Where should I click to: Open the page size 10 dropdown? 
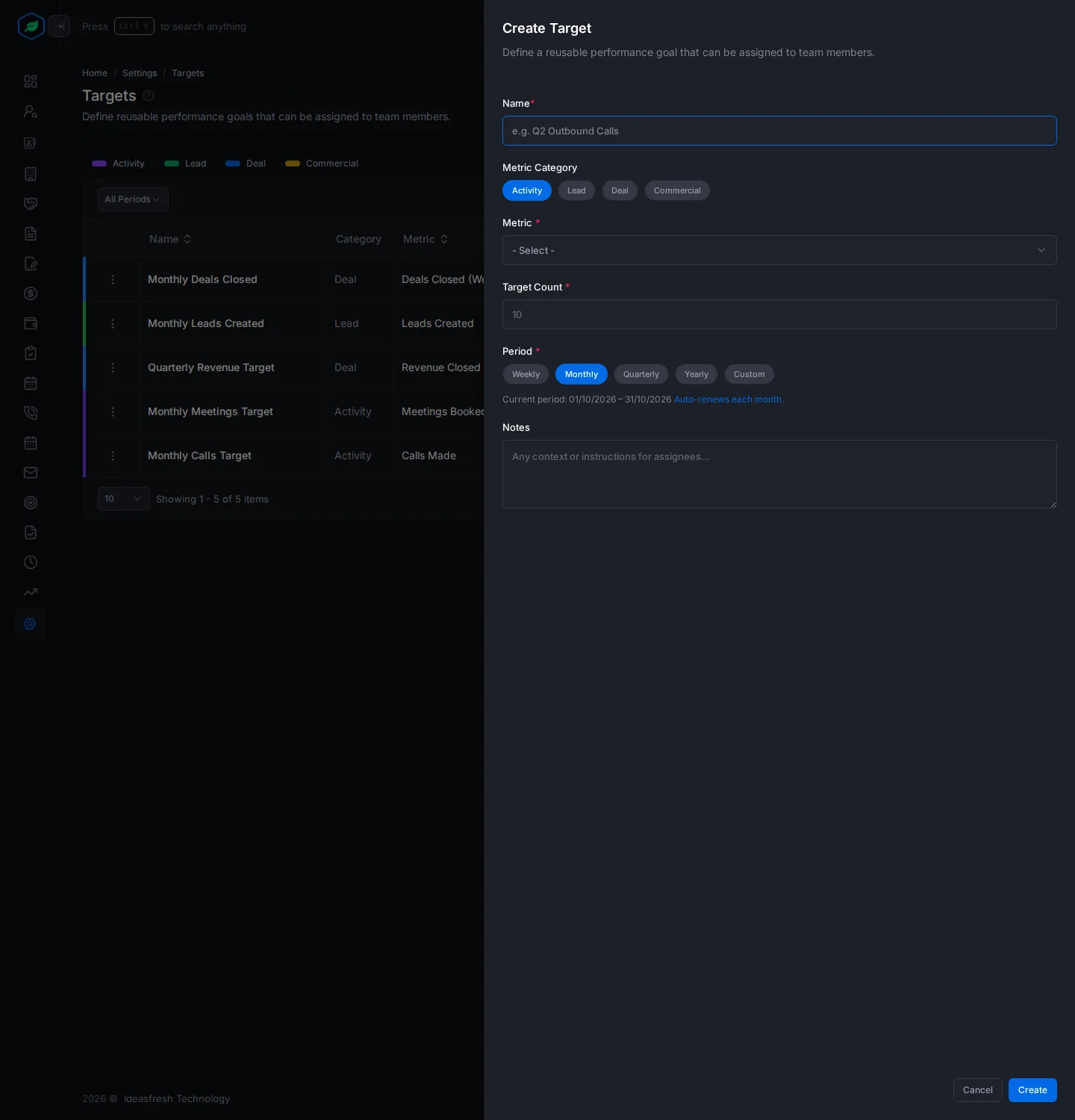(x=124, y=499)
